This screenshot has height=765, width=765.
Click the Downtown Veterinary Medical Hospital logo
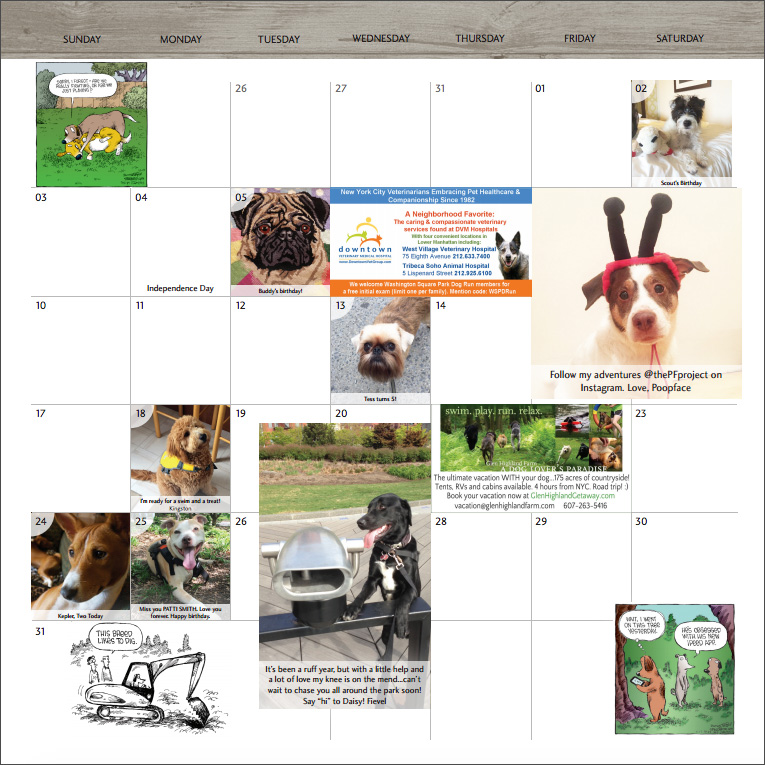[x=365, y=242]
